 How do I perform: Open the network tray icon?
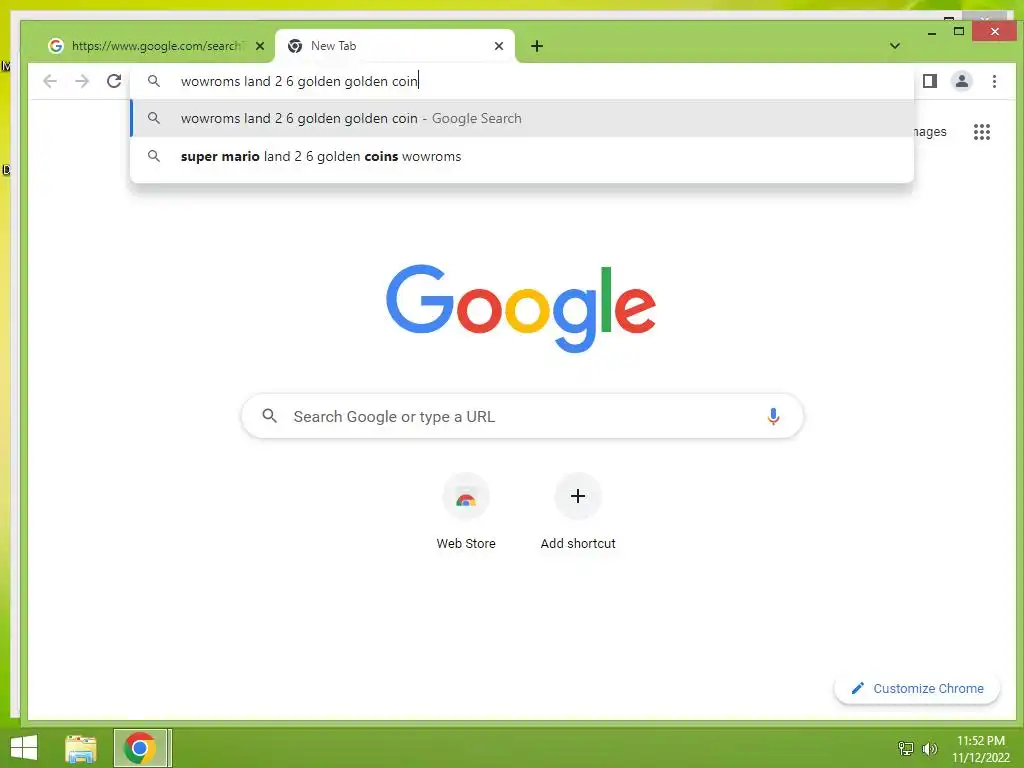pyautogui.click(x=906, y=749)
